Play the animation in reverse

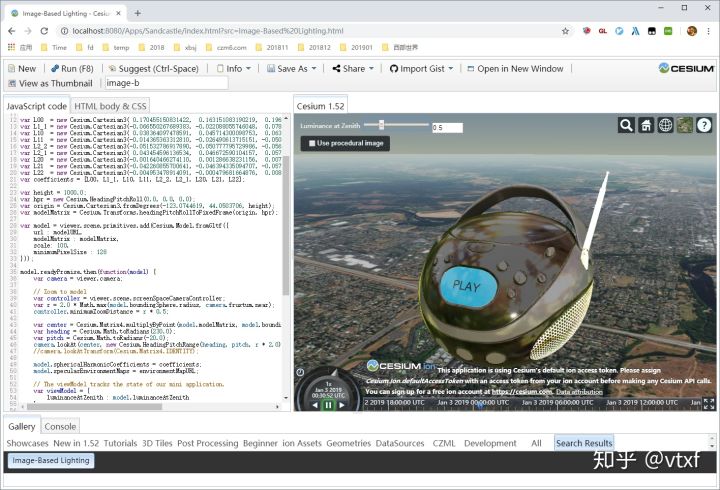click(315, 405)
